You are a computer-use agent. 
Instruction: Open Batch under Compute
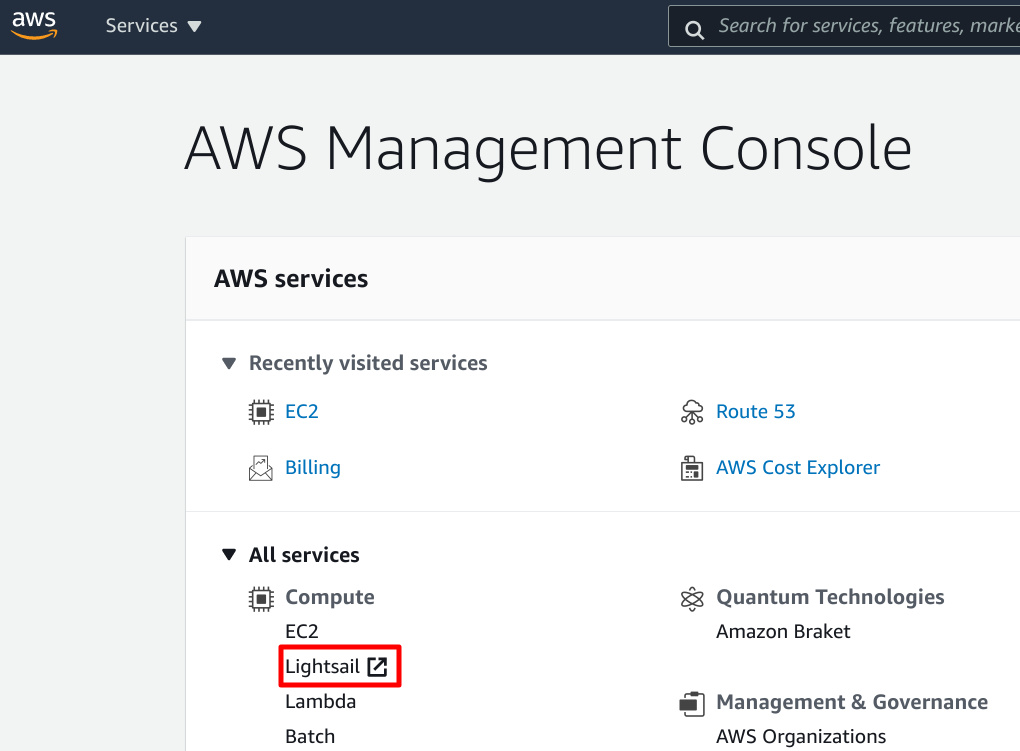310,737
